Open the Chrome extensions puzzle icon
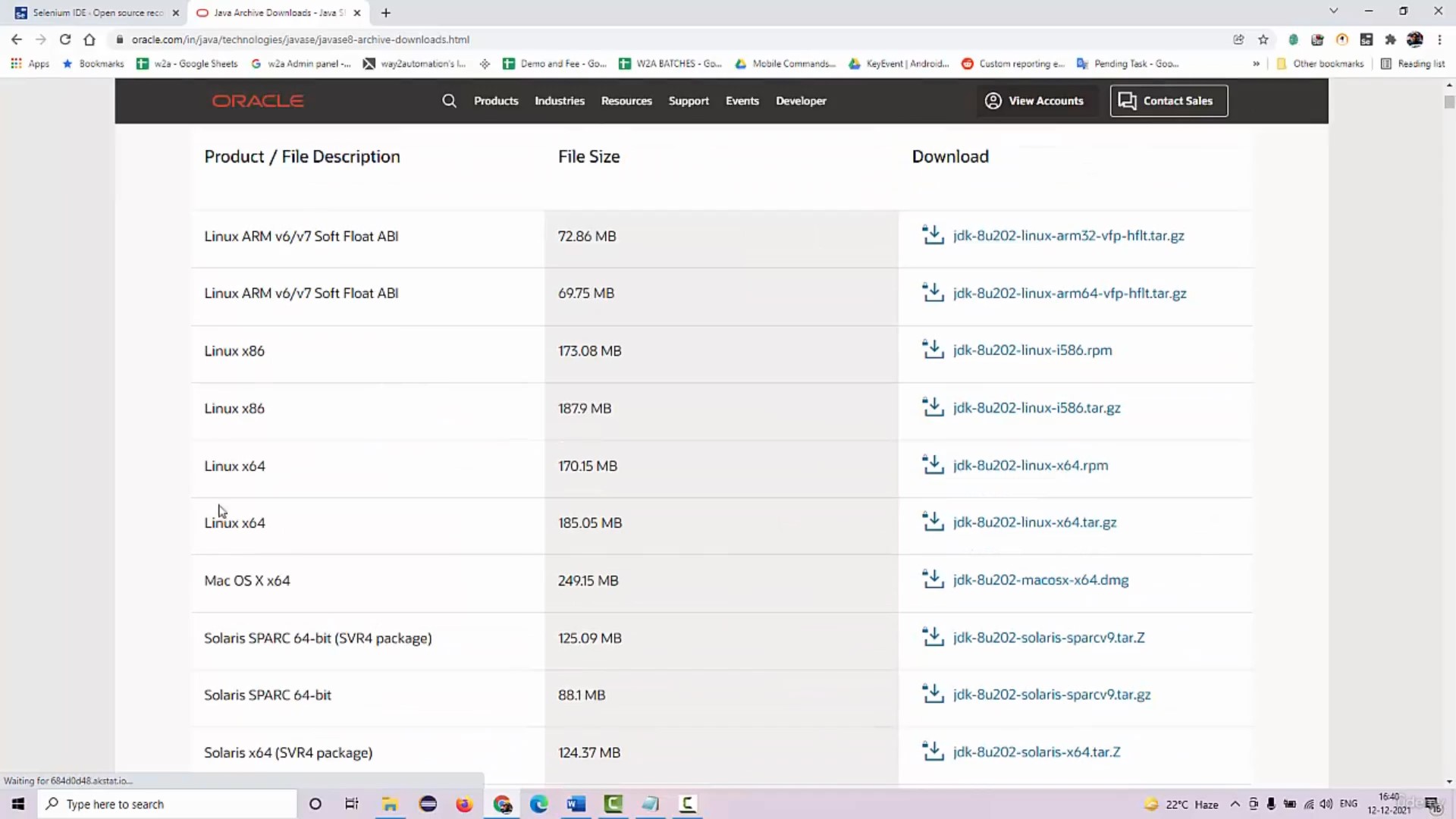Viewport: 1456px width, 819px height. pos(1390,39)
